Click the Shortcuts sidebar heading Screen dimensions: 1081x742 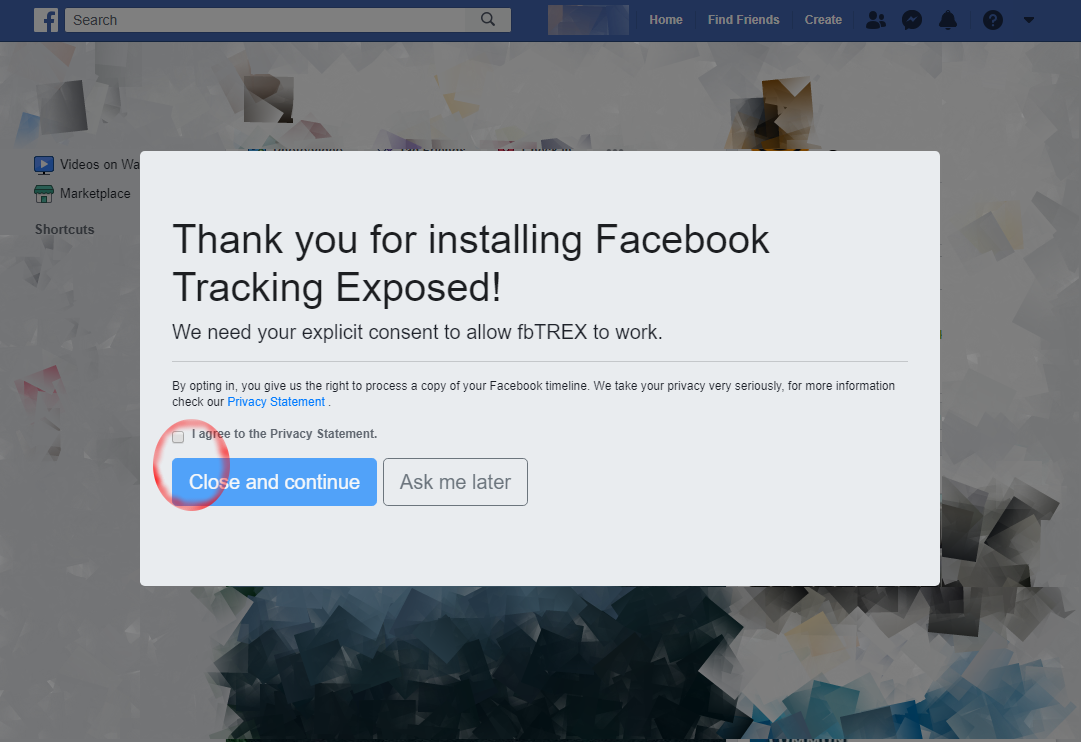(x=65, y=230)
